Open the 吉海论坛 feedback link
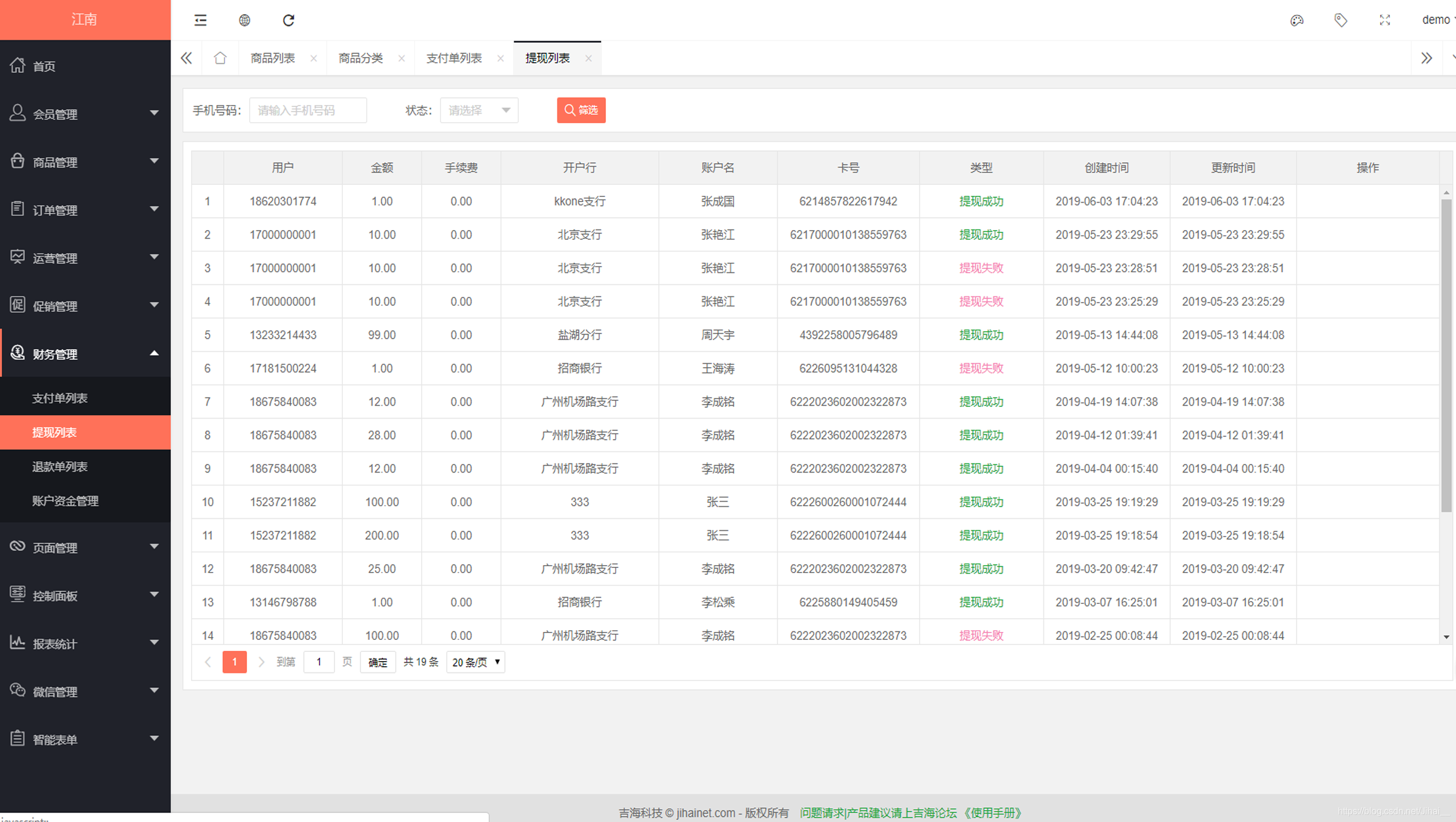Viewport: 1456px width, 822px height. (879, 813)
